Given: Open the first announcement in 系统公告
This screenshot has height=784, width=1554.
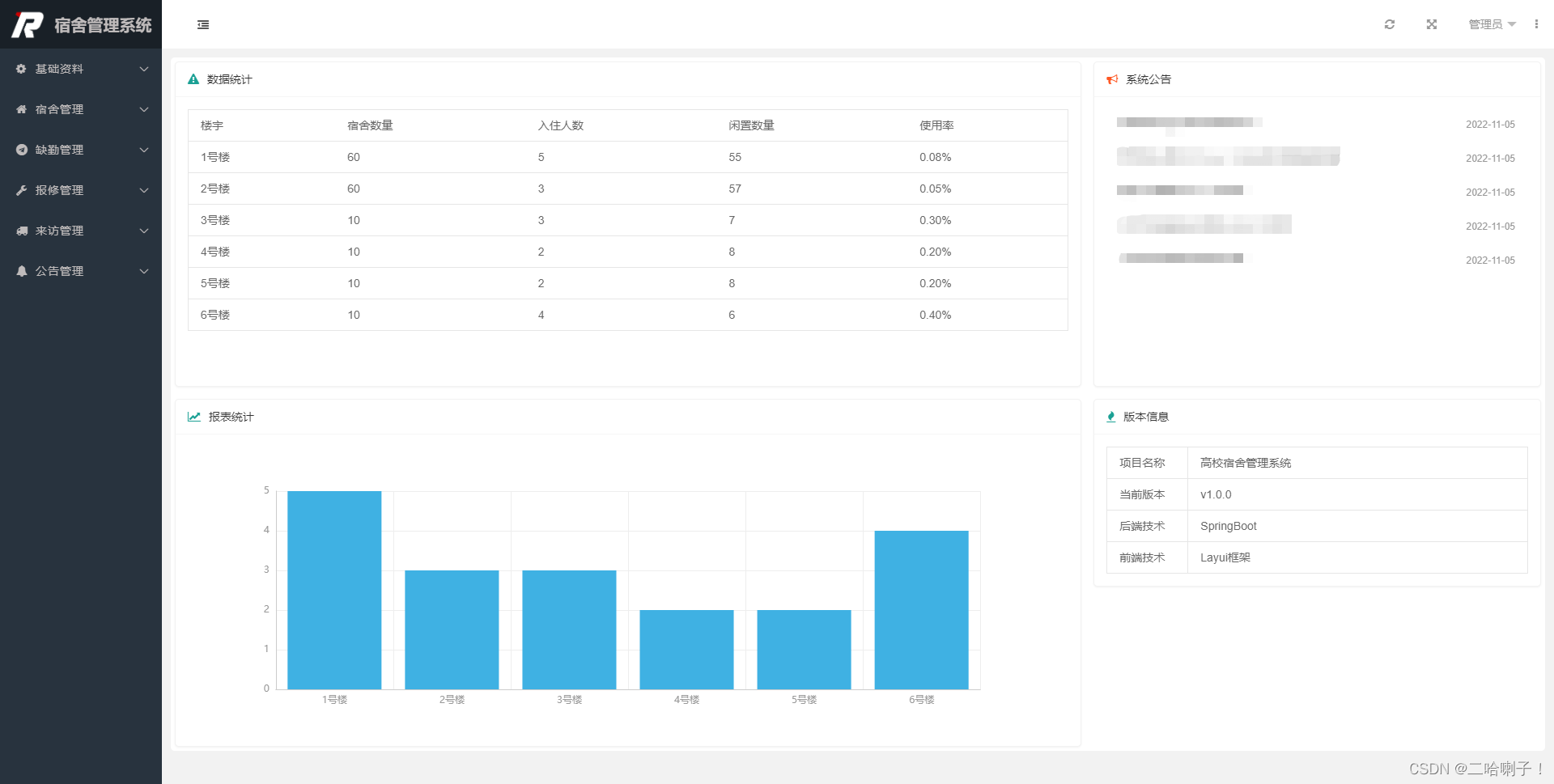Looking at the screenshot, I should [1189, 124].
